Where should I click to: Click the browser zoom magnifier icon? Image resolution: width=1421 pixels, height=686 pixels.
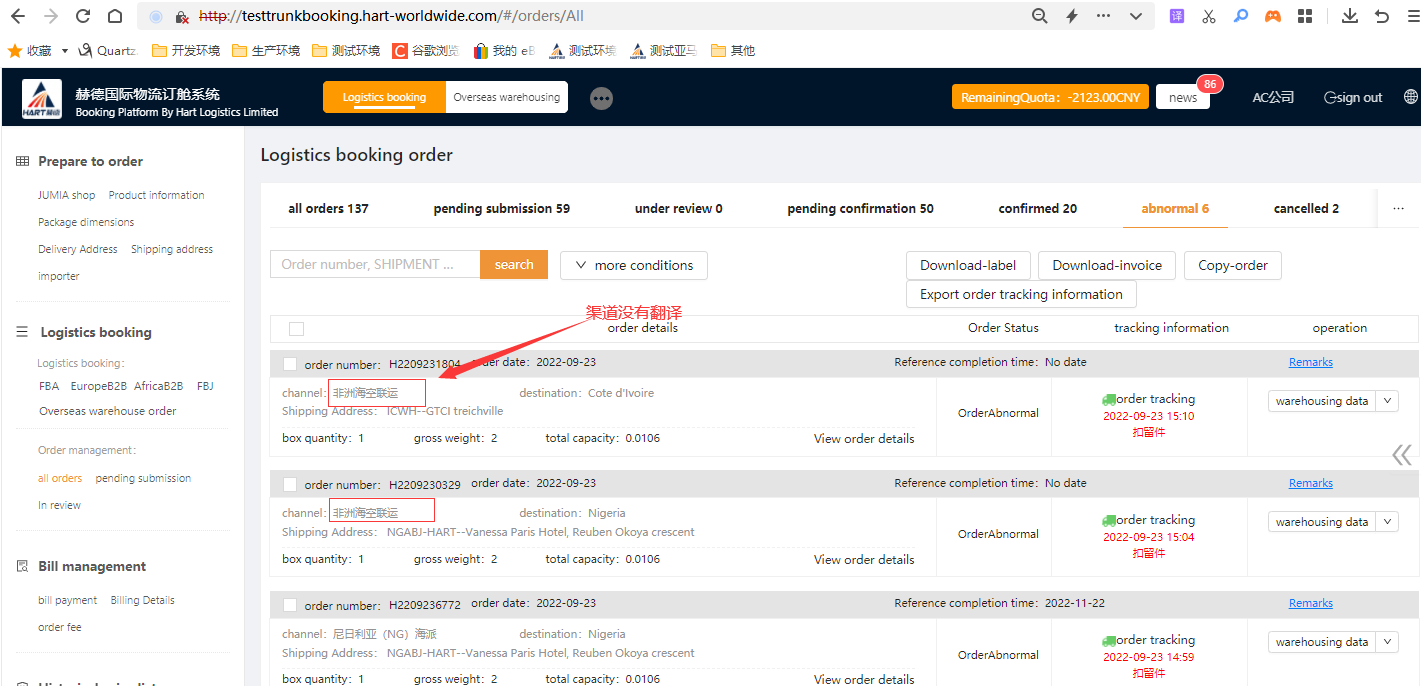pyautogui.click(x=1039, y=16)
